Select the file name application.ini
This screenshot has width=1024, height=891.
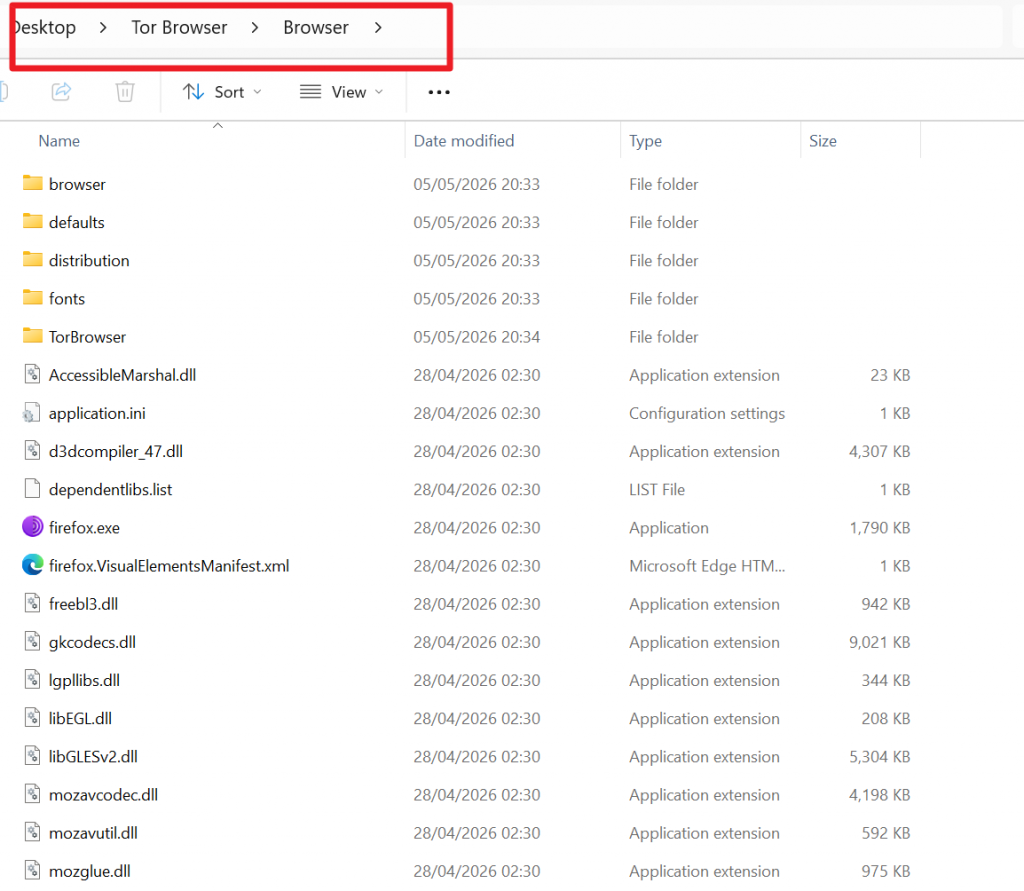coord(97,413)
